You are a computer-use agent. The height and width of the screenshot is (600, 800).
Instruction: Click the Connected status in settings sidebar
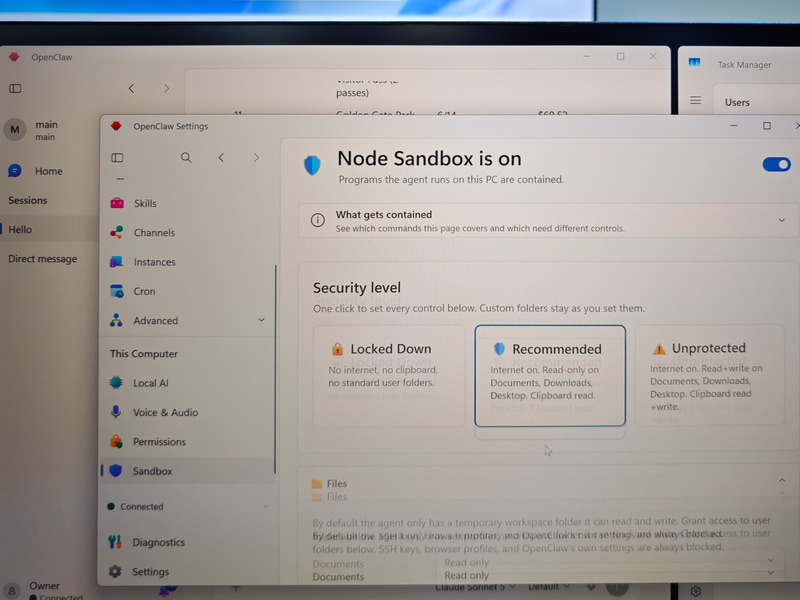[x=142, y=507]
